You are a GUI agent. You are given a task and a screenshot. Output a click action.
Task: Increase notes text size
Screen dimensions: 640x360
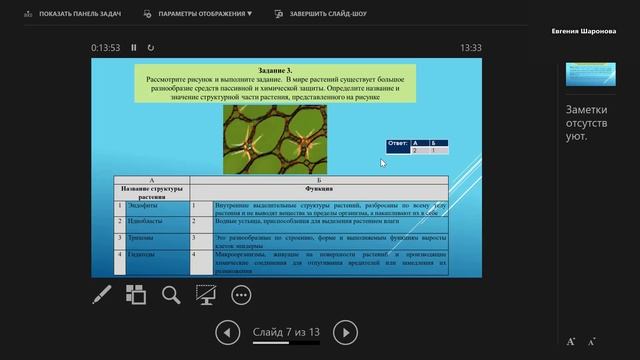pos(571,342)
